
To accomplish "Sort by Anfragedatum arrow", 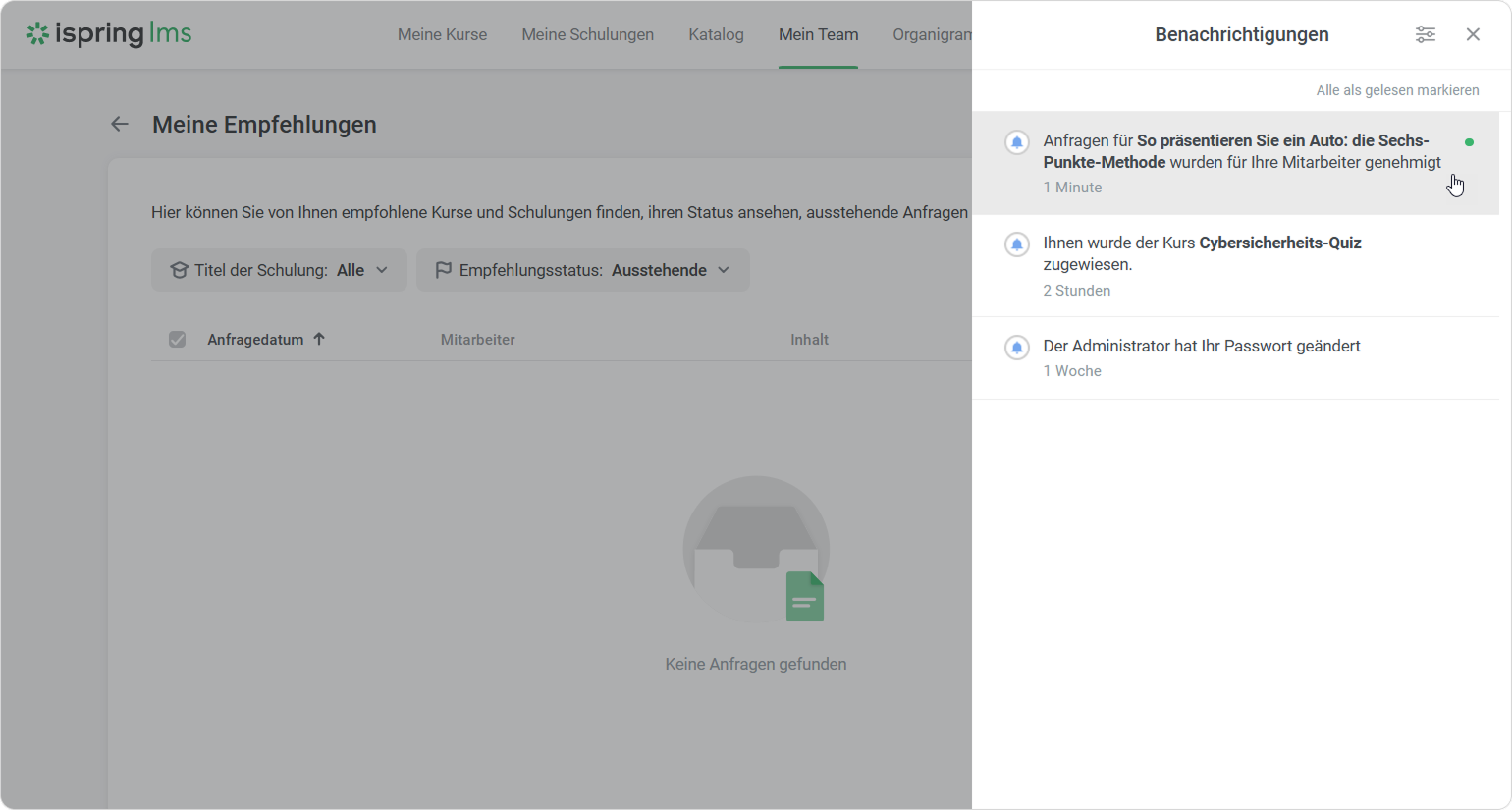I will click(319, 339).
